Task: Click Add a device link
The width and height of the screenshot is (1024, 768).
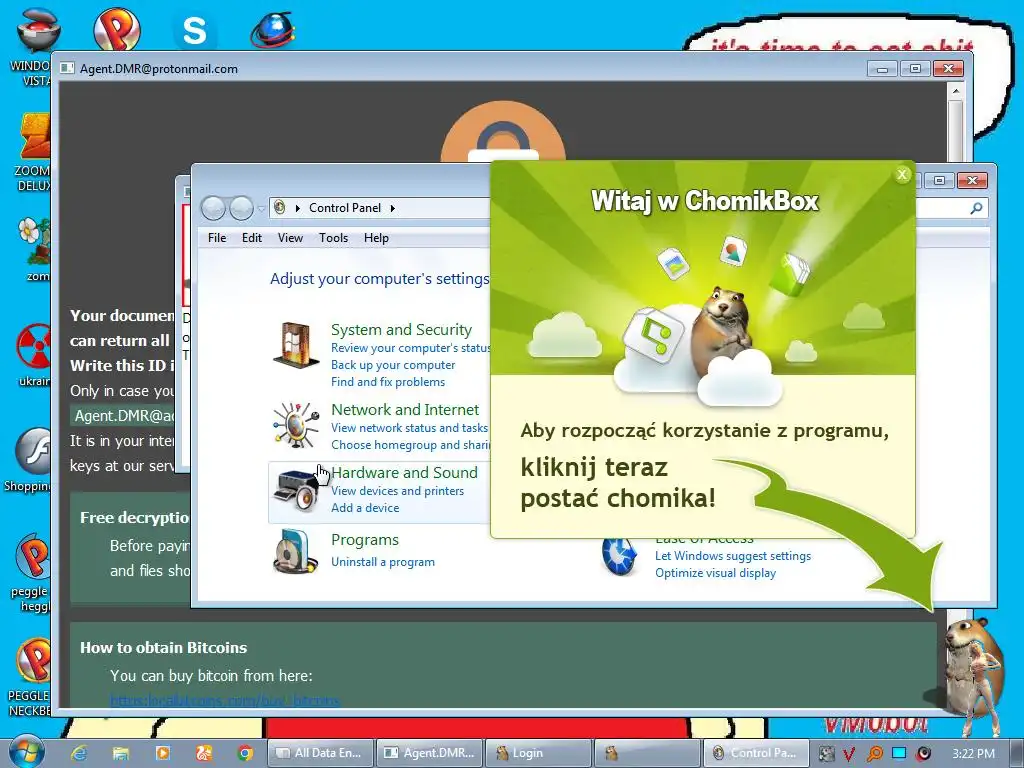Action: click(x=364, y=507)
